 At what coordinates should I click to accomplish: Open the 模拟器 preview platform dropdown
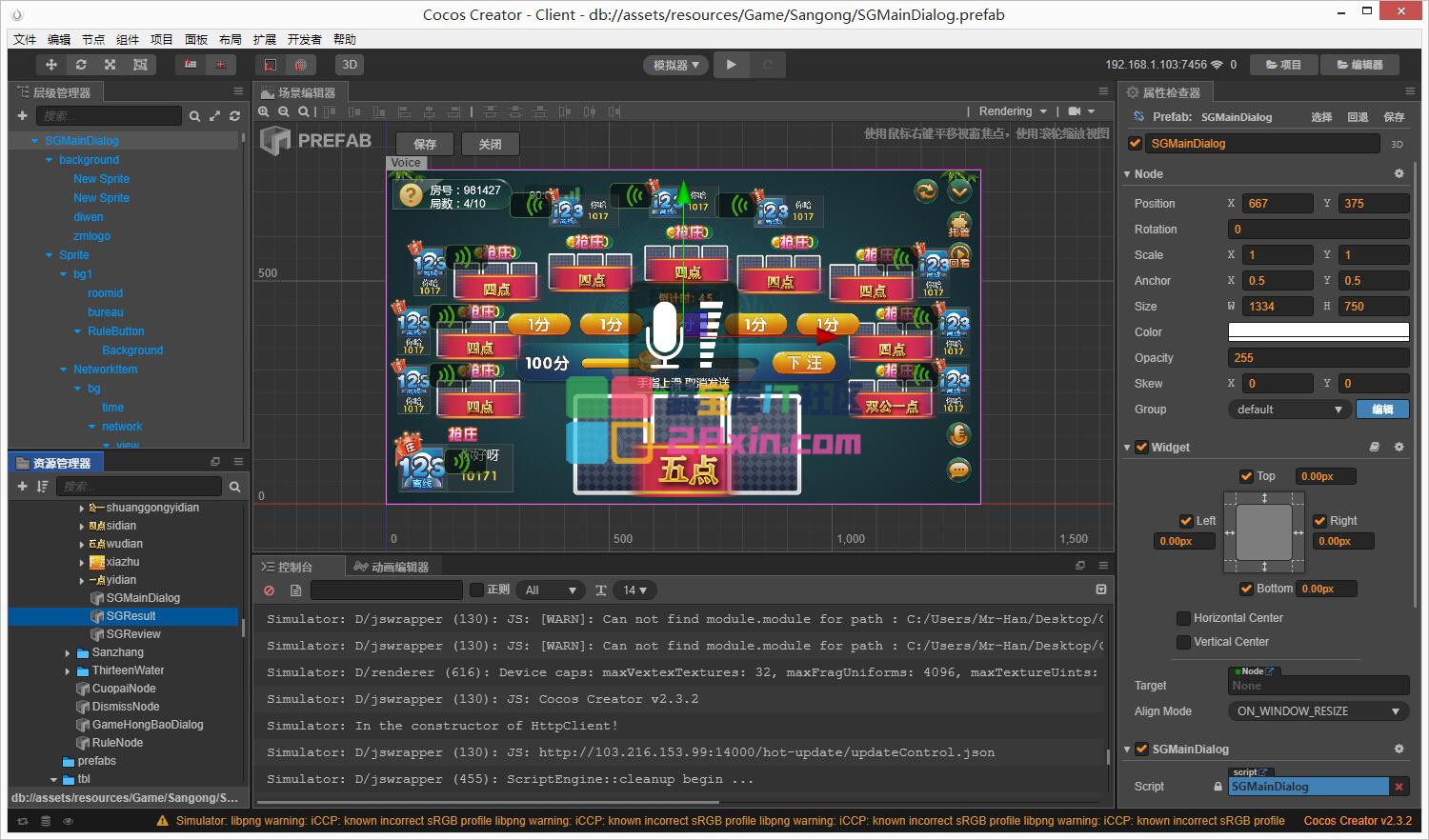(x=675, y=65)
